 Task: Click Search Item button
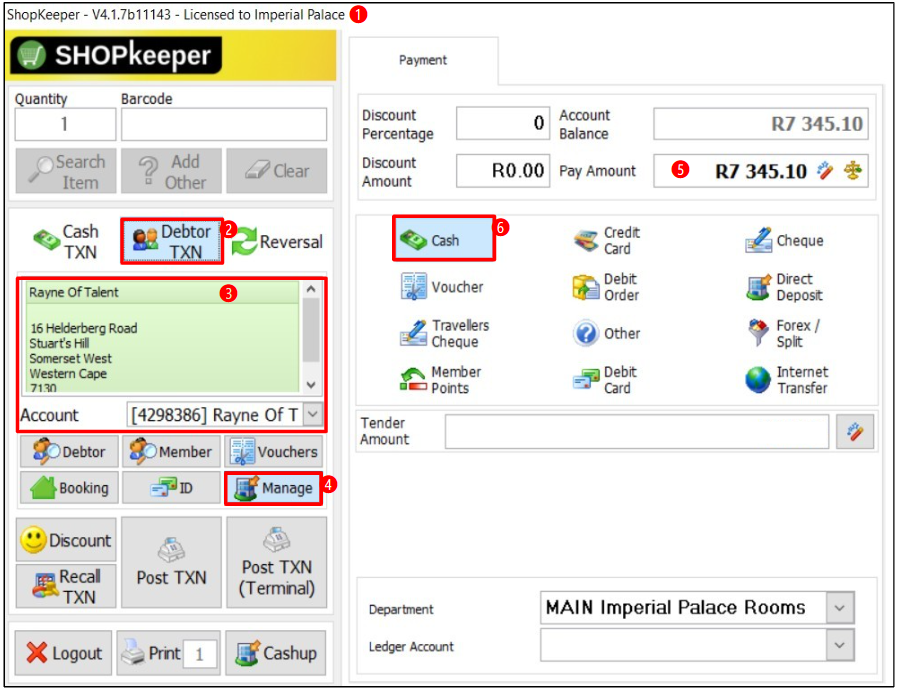pyautogui.click(x=66, y=171)
